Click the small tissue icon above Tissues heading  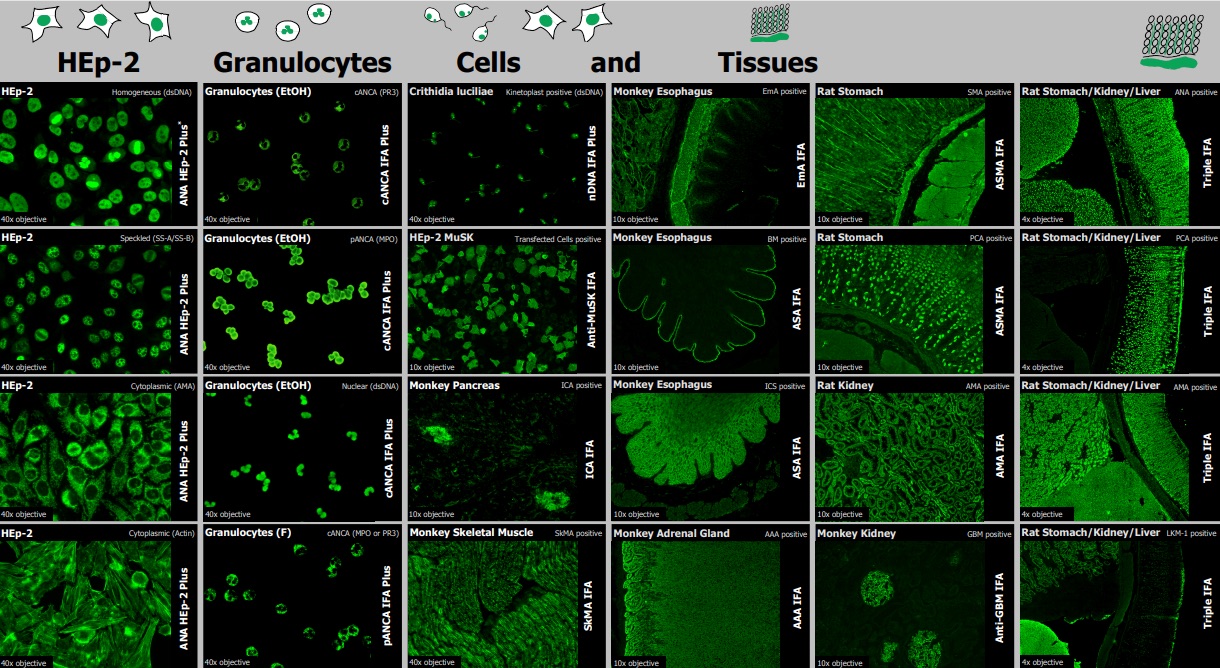point(770,26)
